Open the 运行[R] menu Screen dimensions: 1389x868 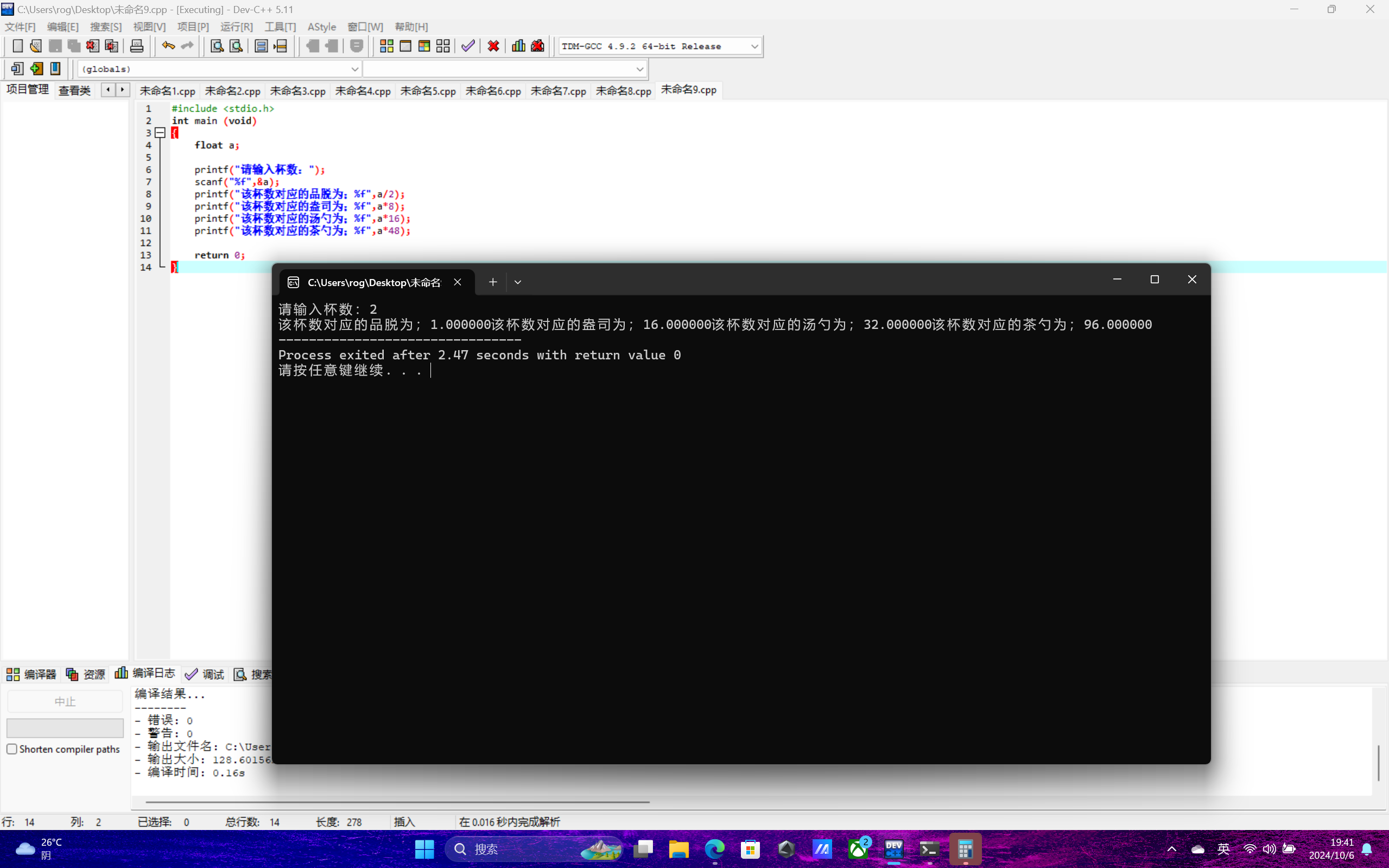point(237,27)
